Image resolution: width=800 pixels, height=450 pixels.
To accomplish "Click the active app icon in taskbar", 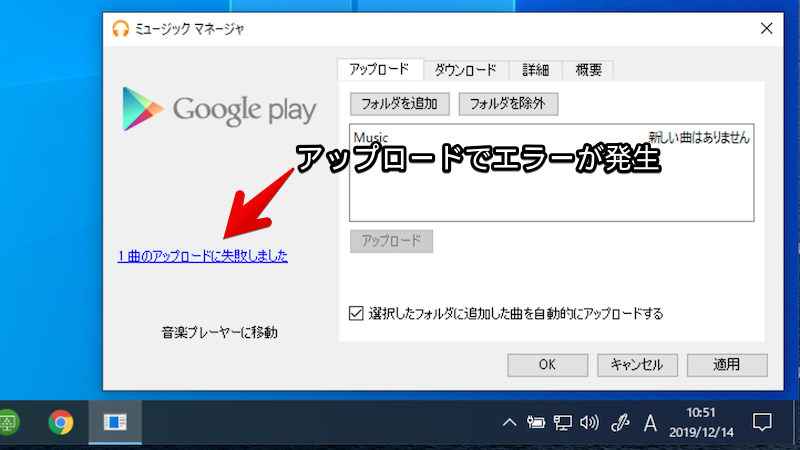I will click(115, 423).
